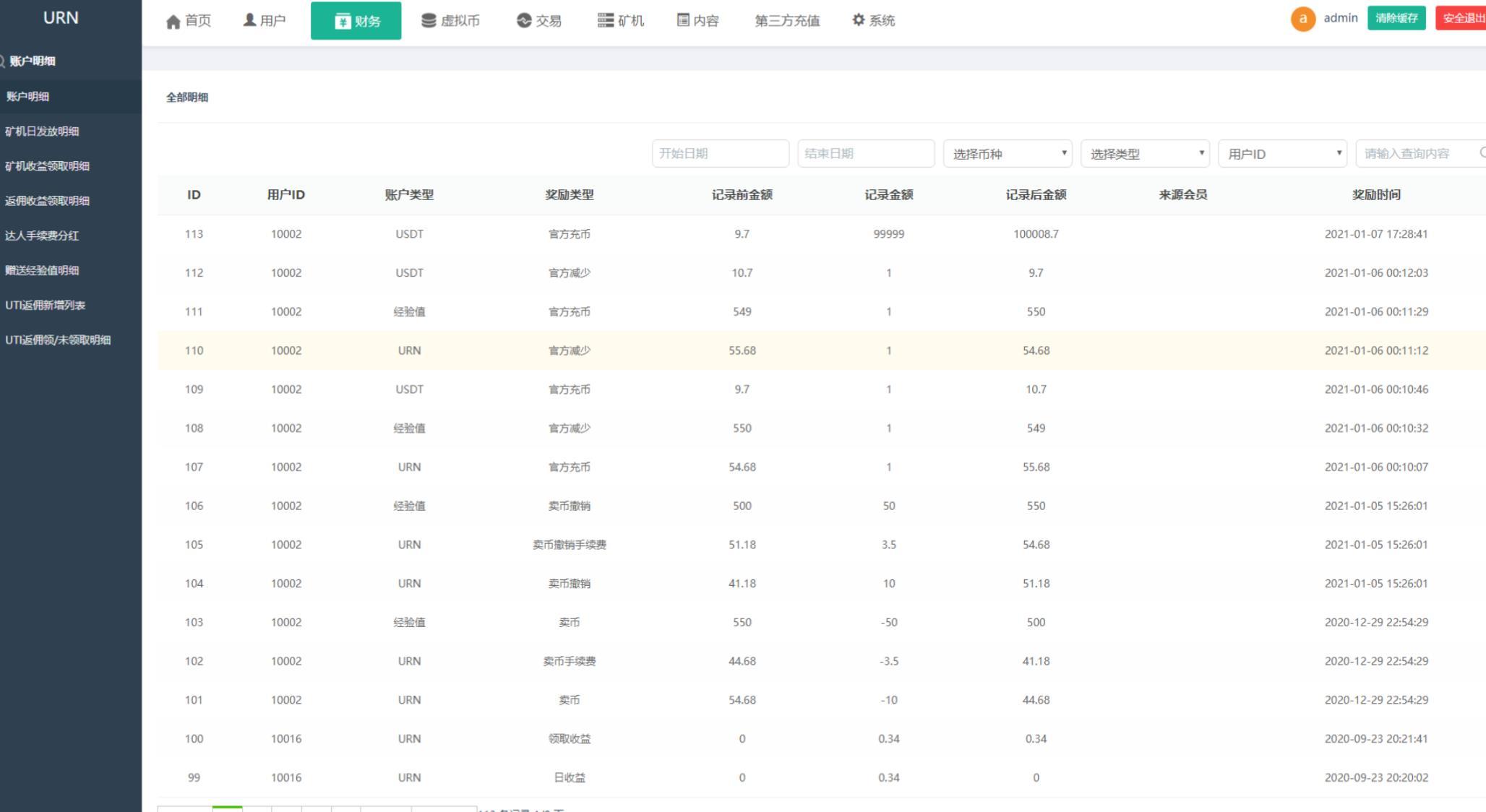Click ID 110 in the highlighted row
This screenshot has height=812, width=1486.
(194, 350)
